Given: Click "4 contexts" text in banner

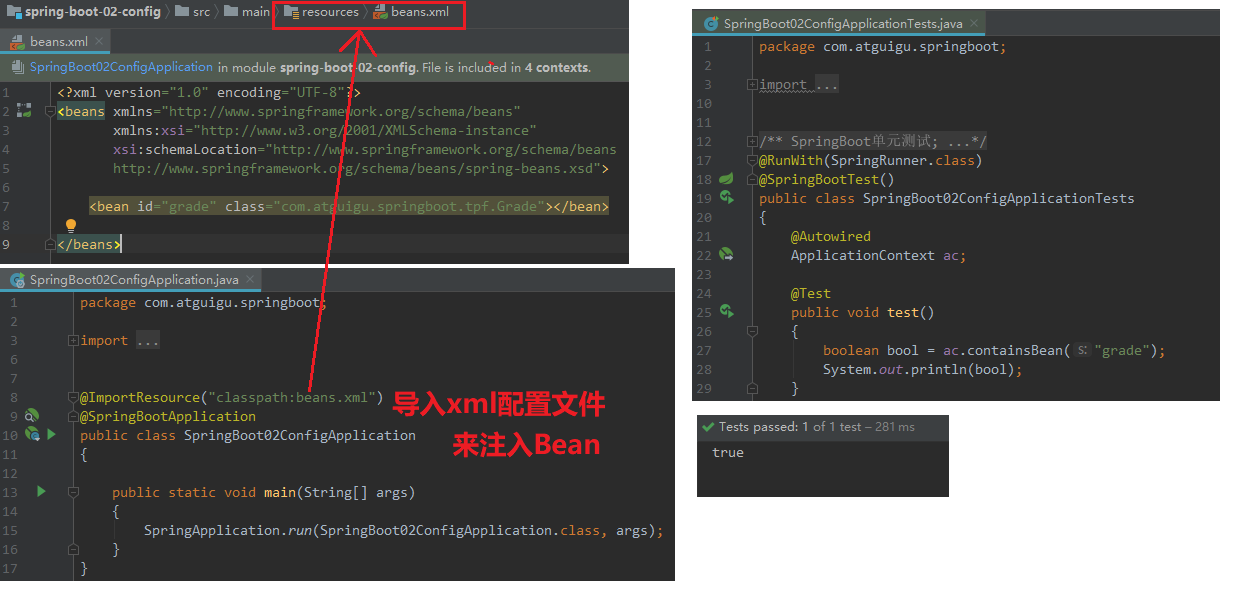Looking at the screenshot, I should [556, 68].
